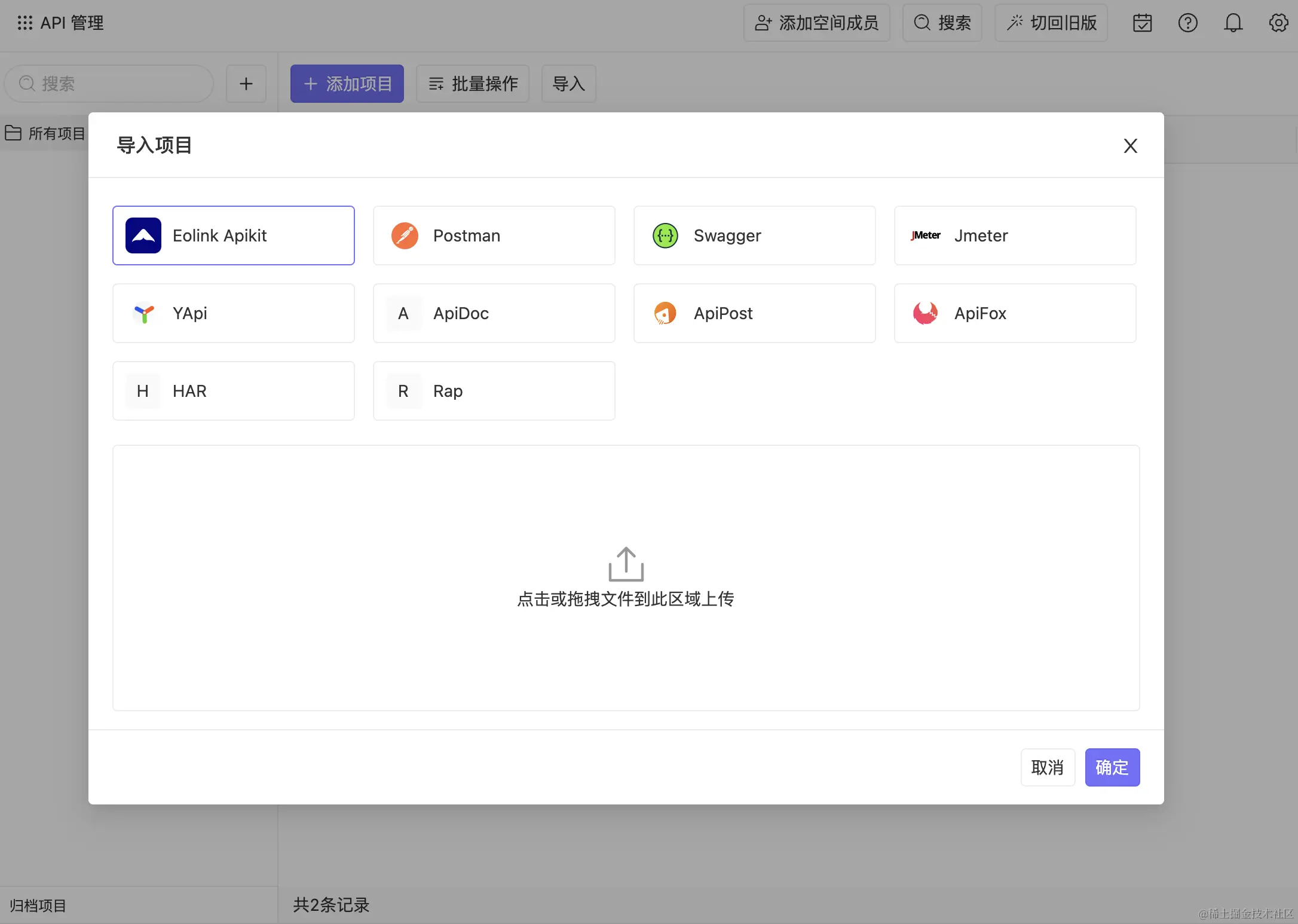Select YApi as import source
The width and height of the screenshot is (1298, 924).
(233, 313)
